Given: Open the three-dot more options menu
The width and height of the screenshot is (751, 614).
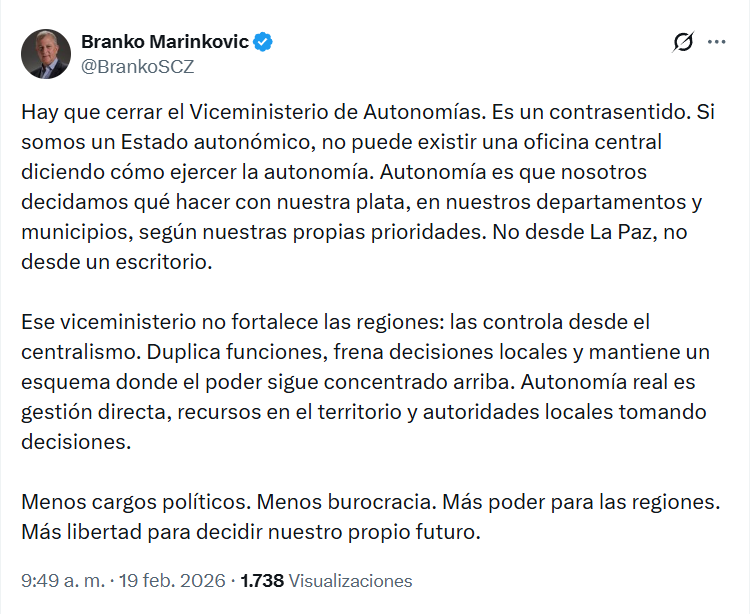Looking at the screenshot, I should pyautogui.click(x=717, y=42).
